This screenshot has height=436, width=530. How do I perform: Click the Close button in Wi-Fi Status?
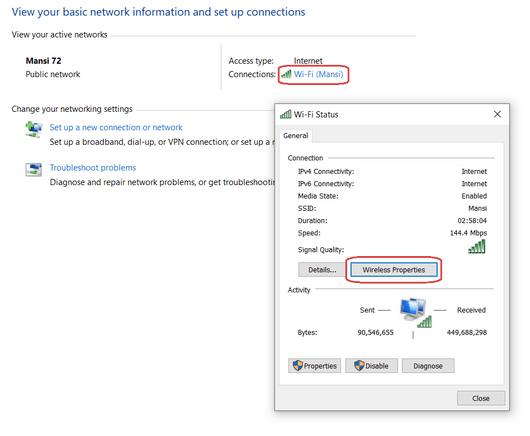coord(481,398)
